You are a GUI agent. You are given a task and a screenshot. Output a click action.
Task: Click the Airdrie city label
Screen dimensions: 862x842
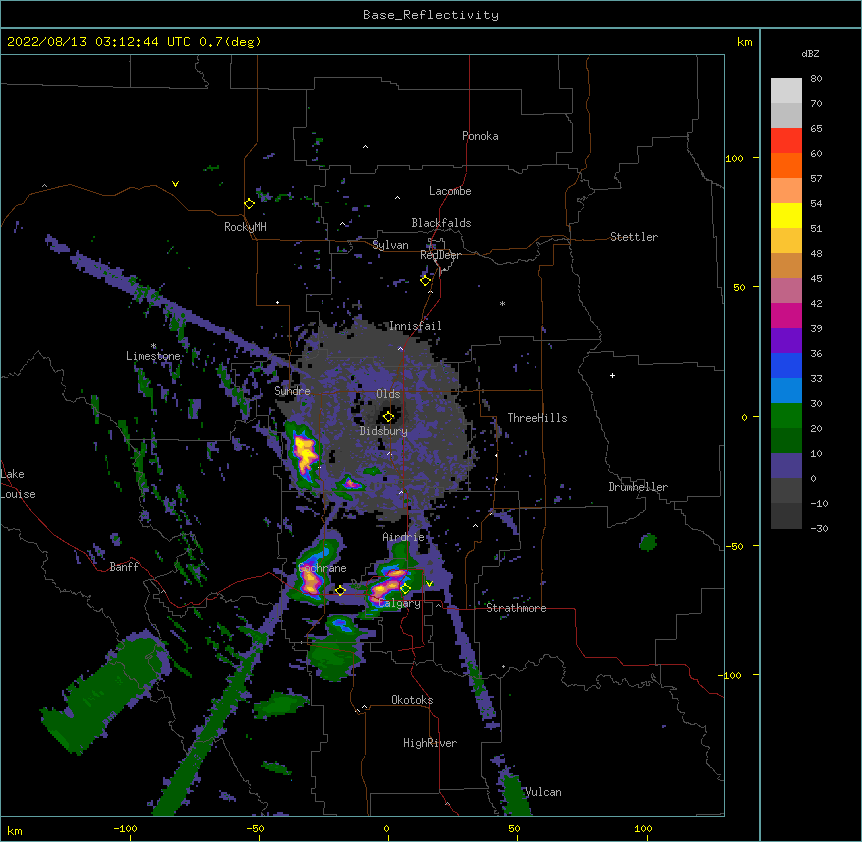coord(404,537)
